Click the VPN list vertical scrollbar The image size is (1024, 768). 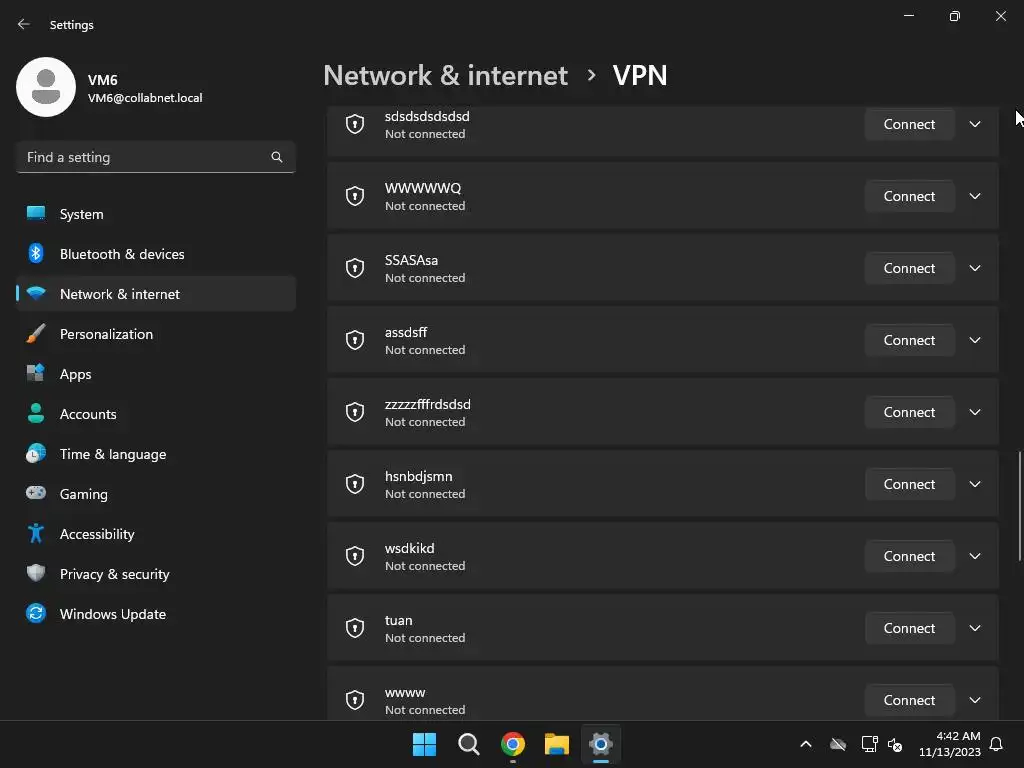[1020, 505]
